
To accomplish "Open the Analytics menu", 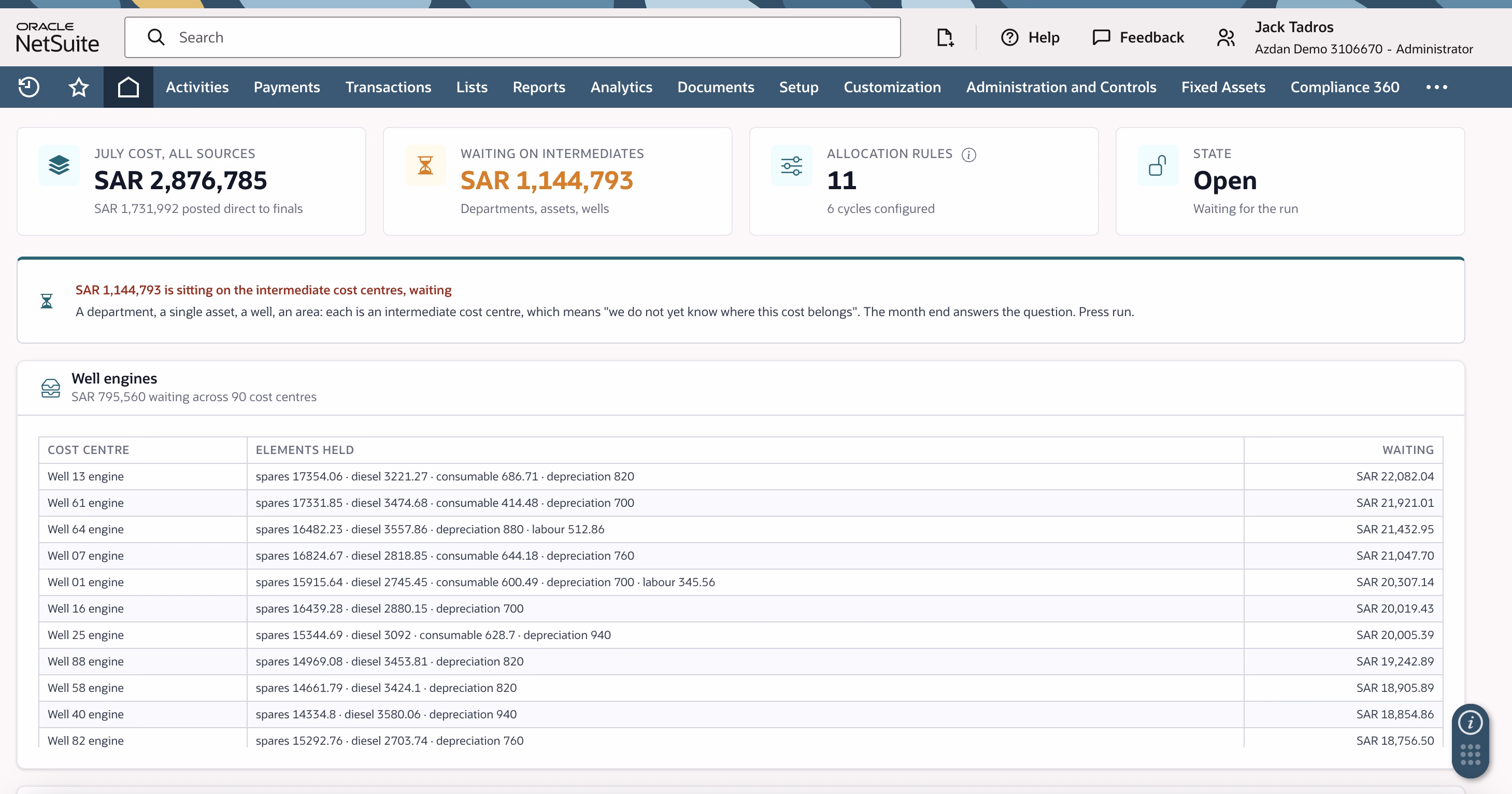I will tap(621, 87).
